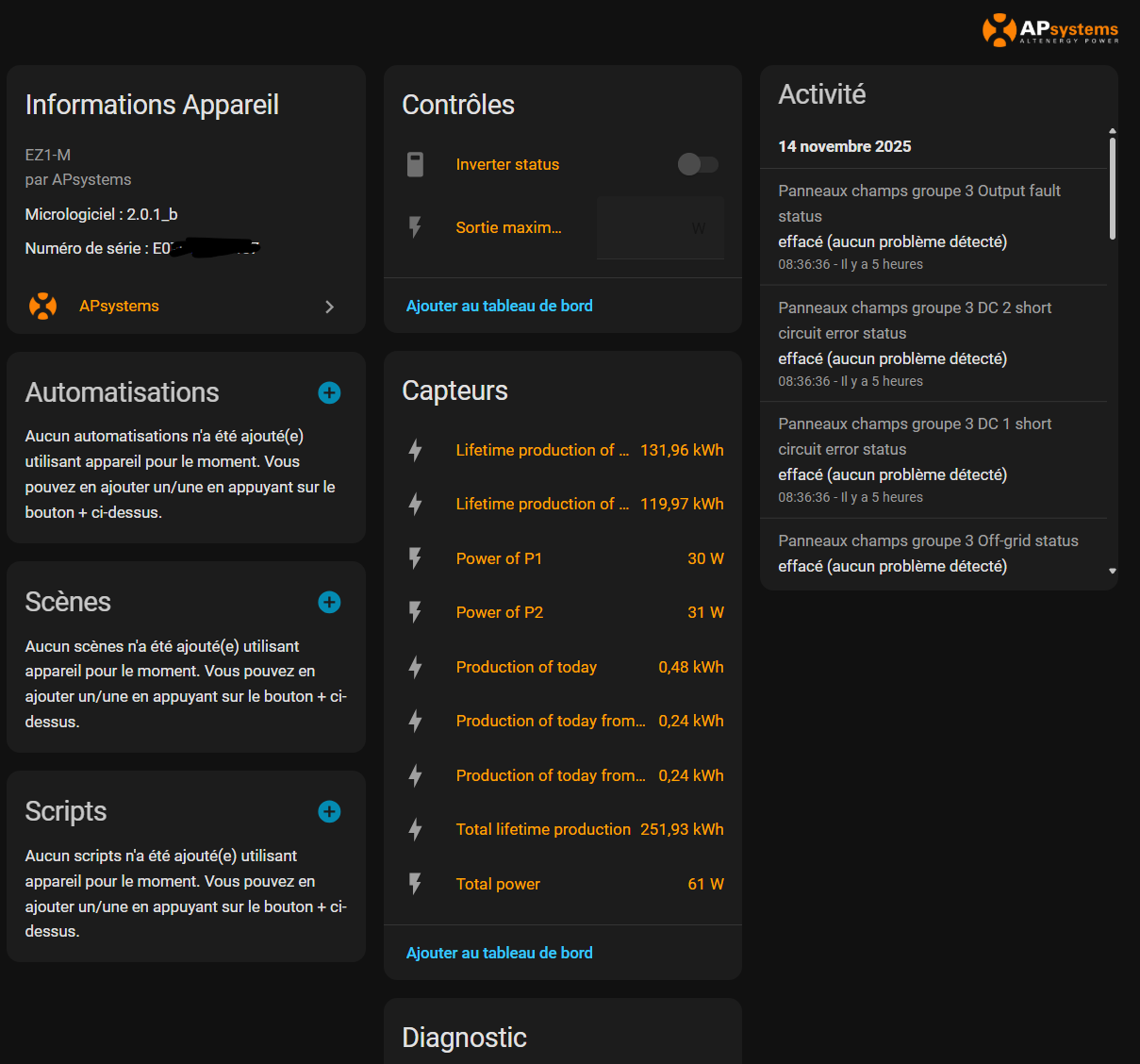Open Power of P2 sensor details
This screenshot has height=1064, width=1140.
click(x=499, y=612)
